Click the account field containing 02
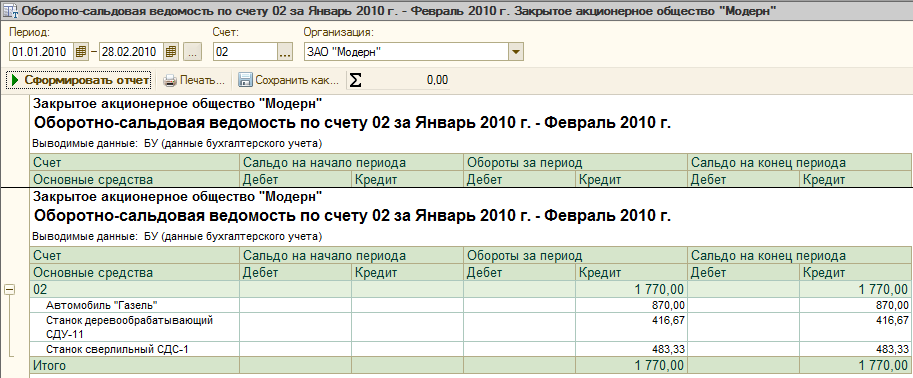 click(245, 52)
